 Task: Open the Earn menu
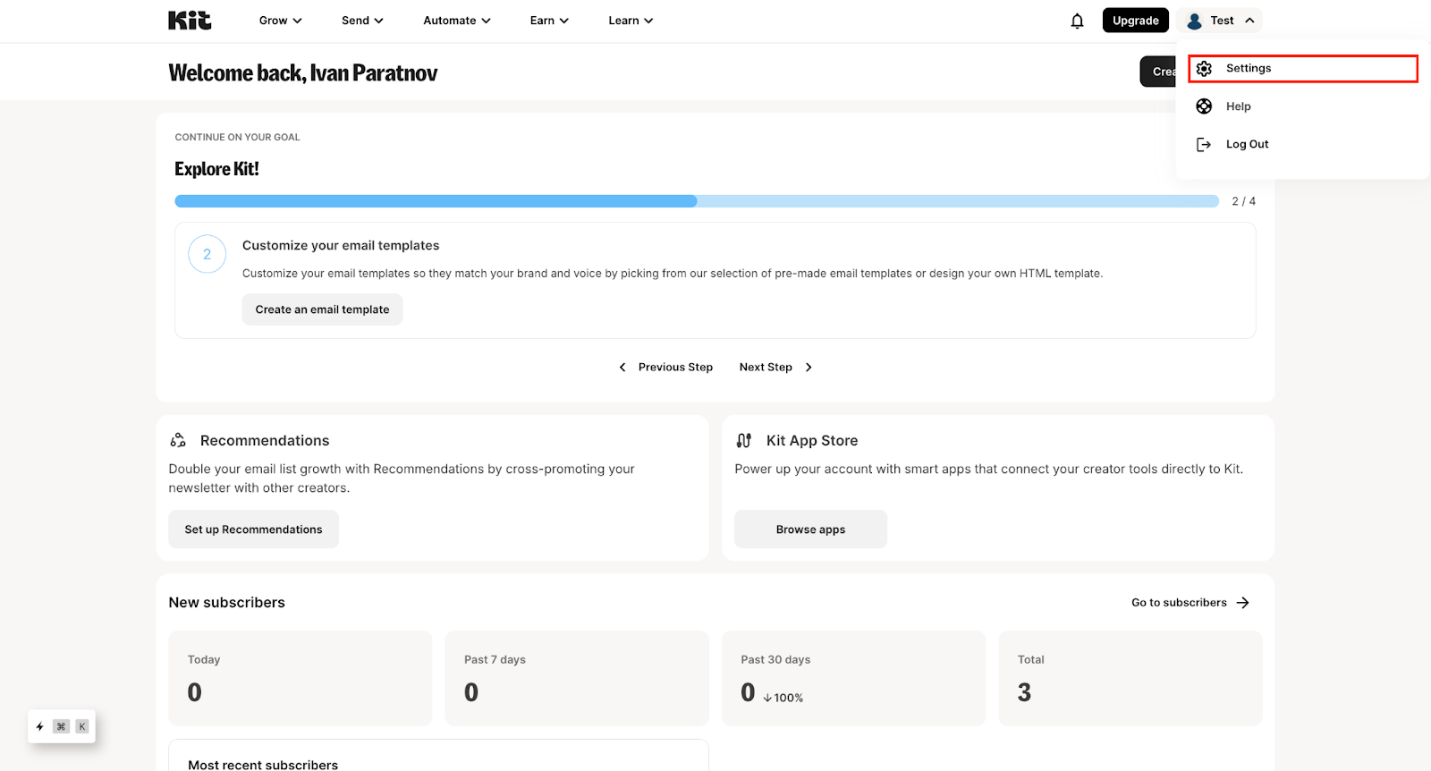pos(548,20)
